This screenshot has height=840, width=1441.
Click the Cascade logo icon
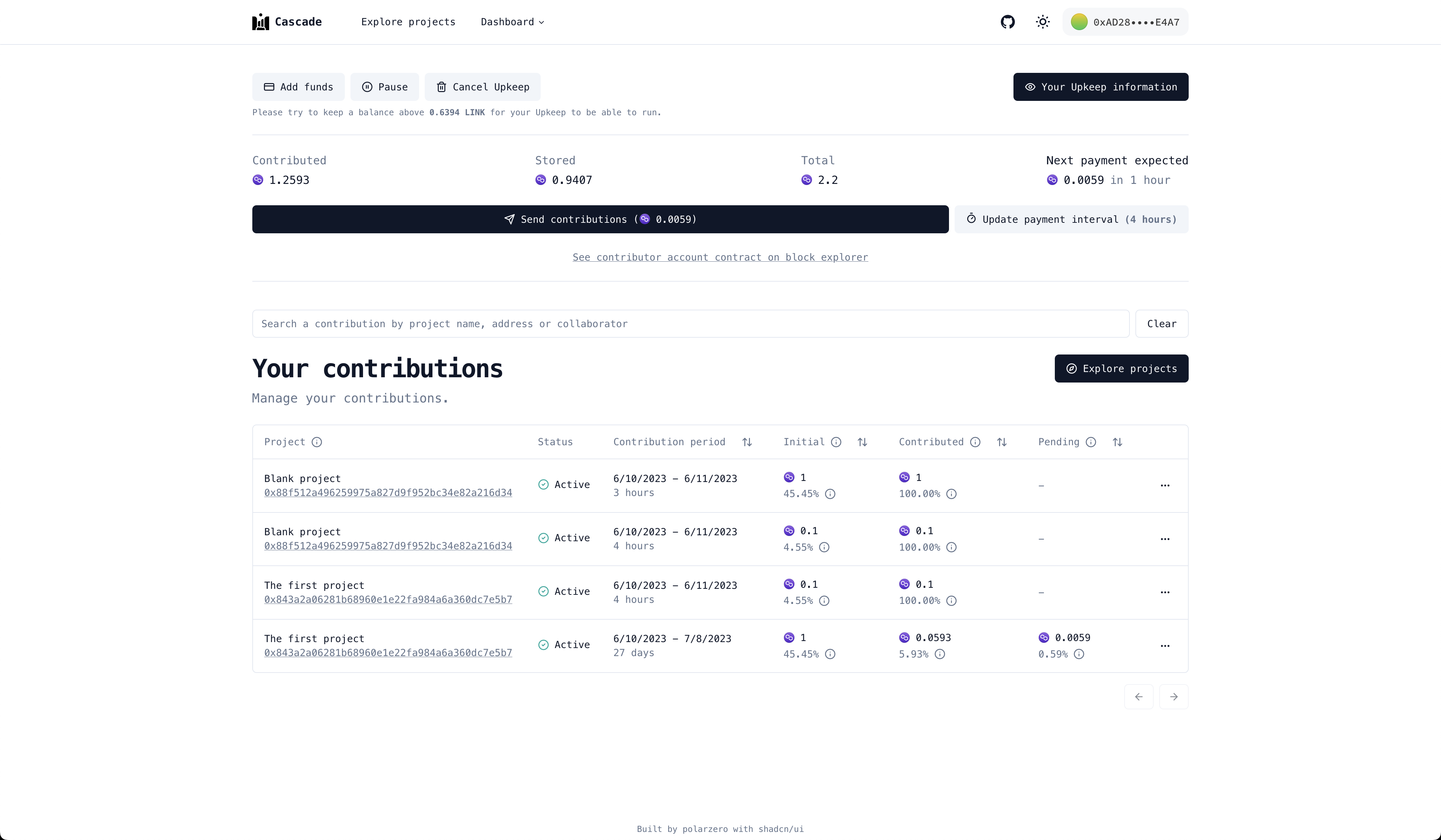[x=261, y=22]
